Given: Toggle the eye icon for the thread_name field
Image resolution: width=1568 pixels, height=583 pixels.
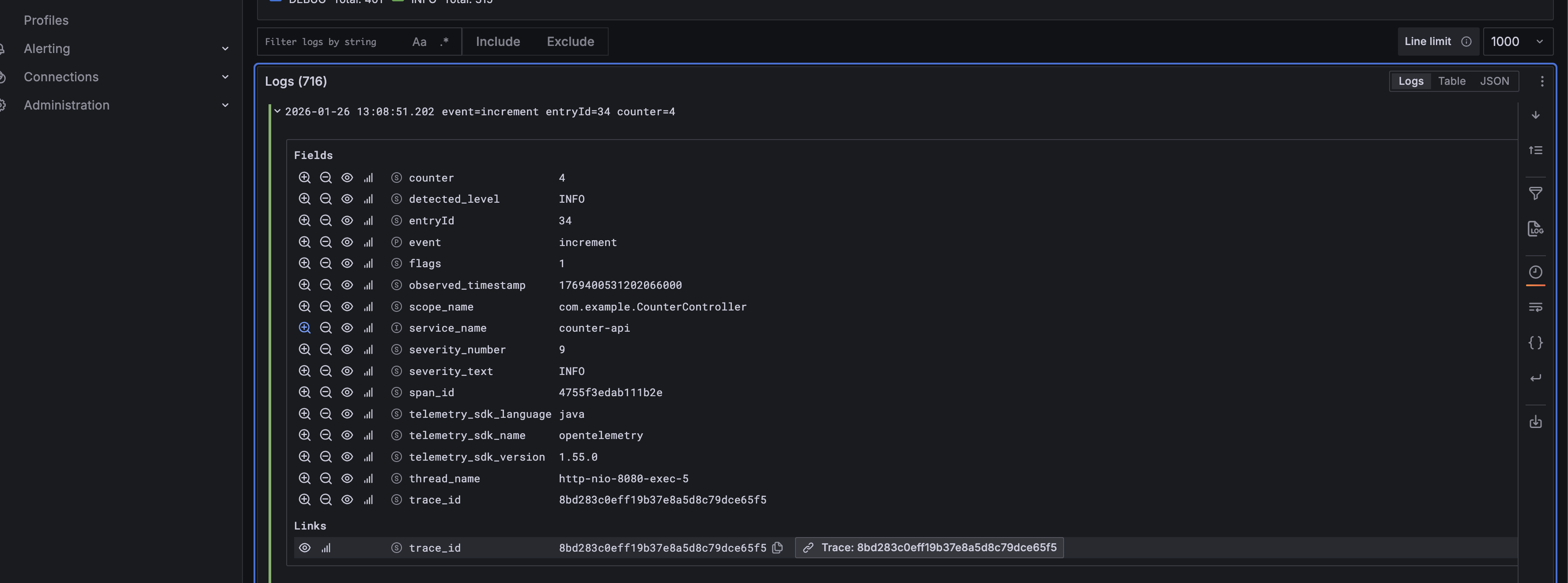Looking at the screenshot, I should coord(347,478).
